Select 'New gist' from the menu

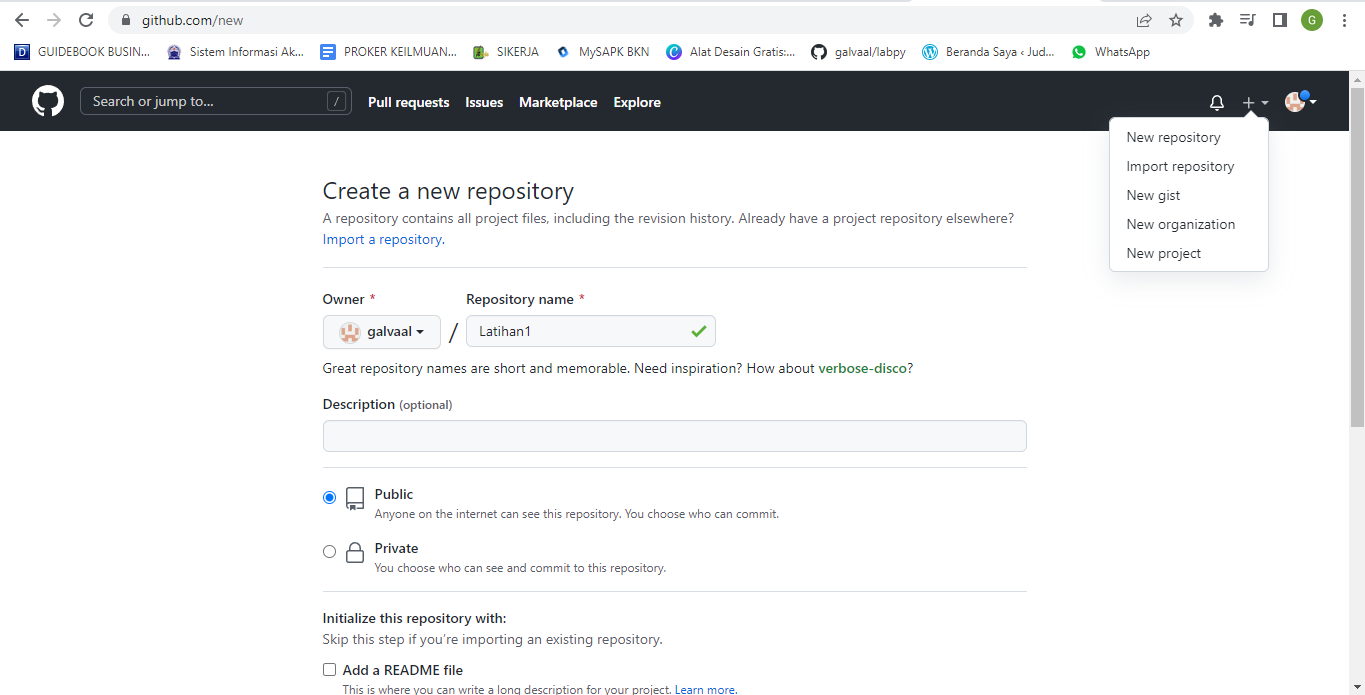point(1153,195)
